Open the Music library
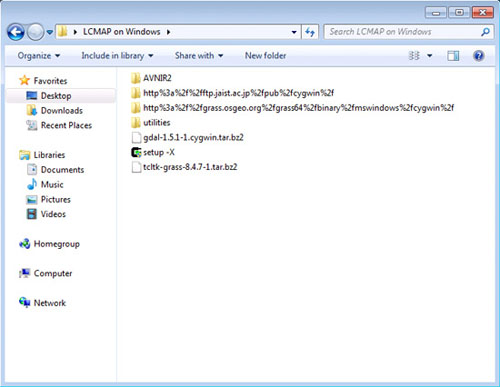 click(x=52, y=184)
